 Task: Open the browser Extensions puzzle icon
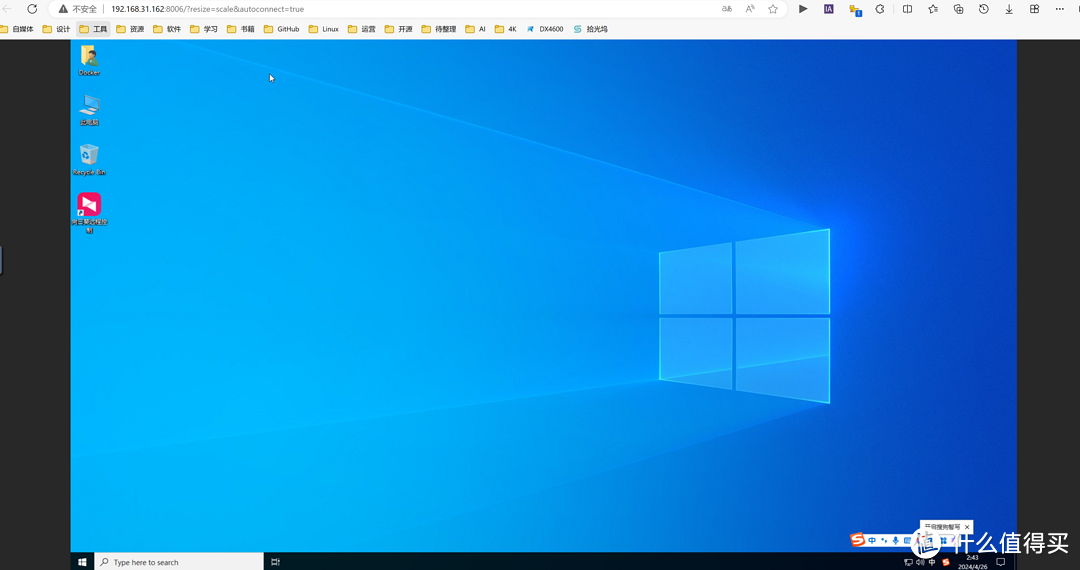(880, 9)
